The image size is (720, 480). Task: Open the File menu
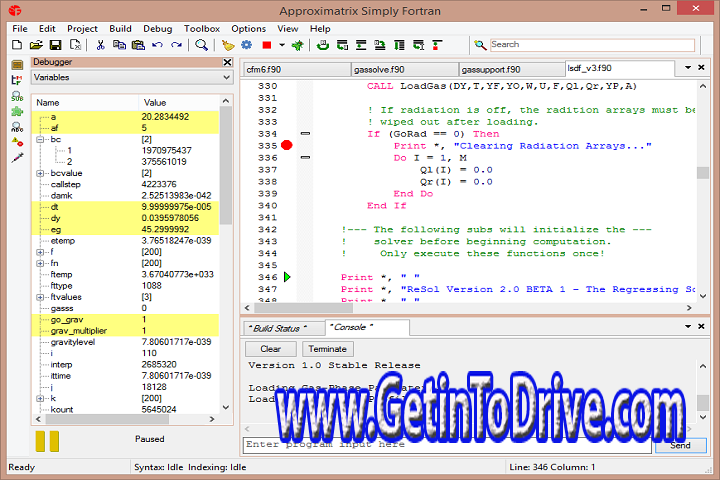(x=20, y=28)
